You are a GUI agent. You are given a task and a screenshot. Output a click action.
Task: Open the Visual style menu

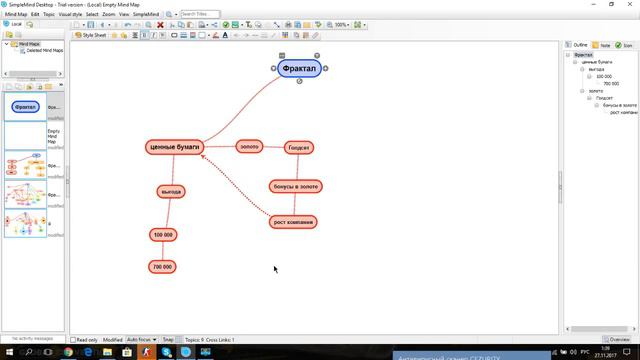point(70,14)
